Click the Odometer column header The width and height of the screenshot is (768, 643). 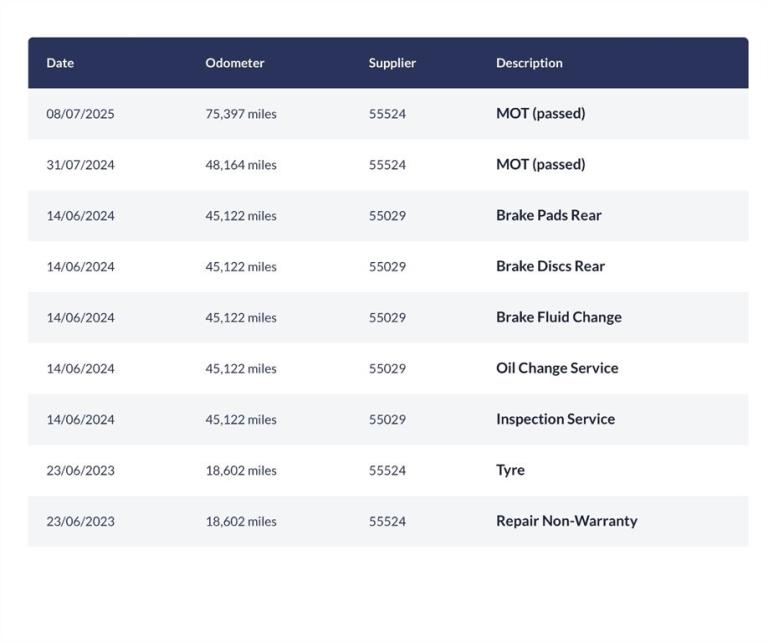235,63
